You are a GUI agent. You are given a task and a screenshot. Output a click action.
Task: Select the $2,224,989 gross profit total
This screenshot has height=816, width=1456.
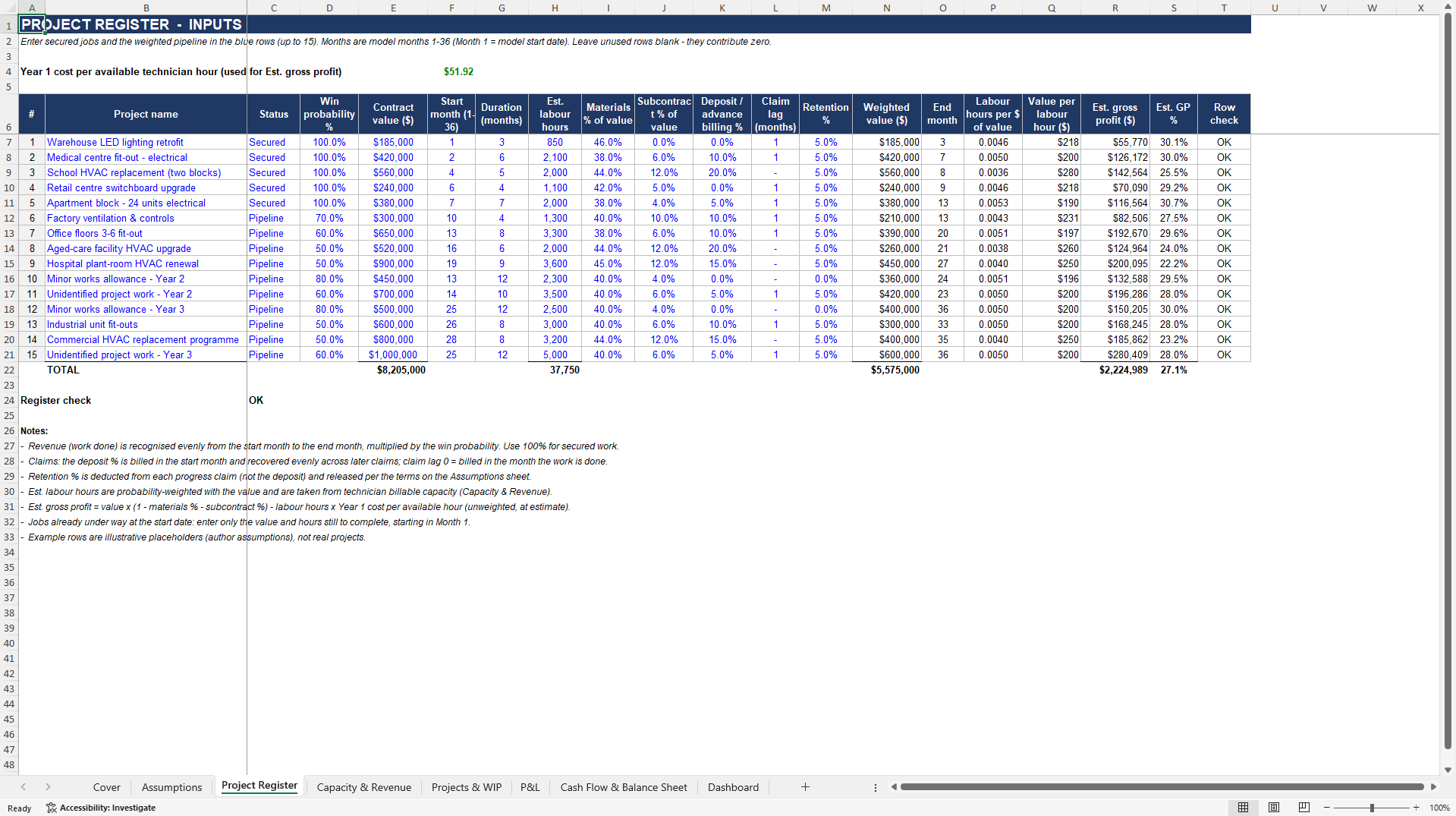coord(1115,370)
